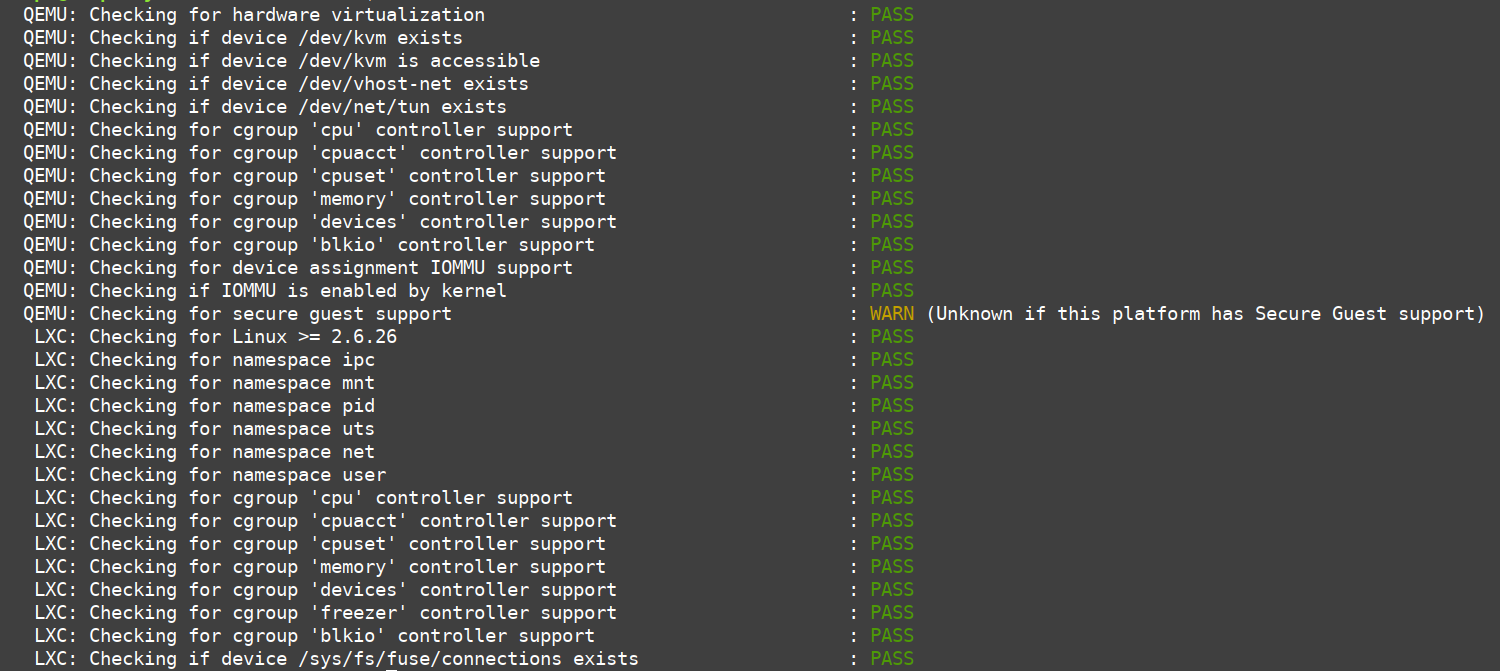Click the WARN status for secure guest support
Screen dimensions: 1500x671
[892, 314]
